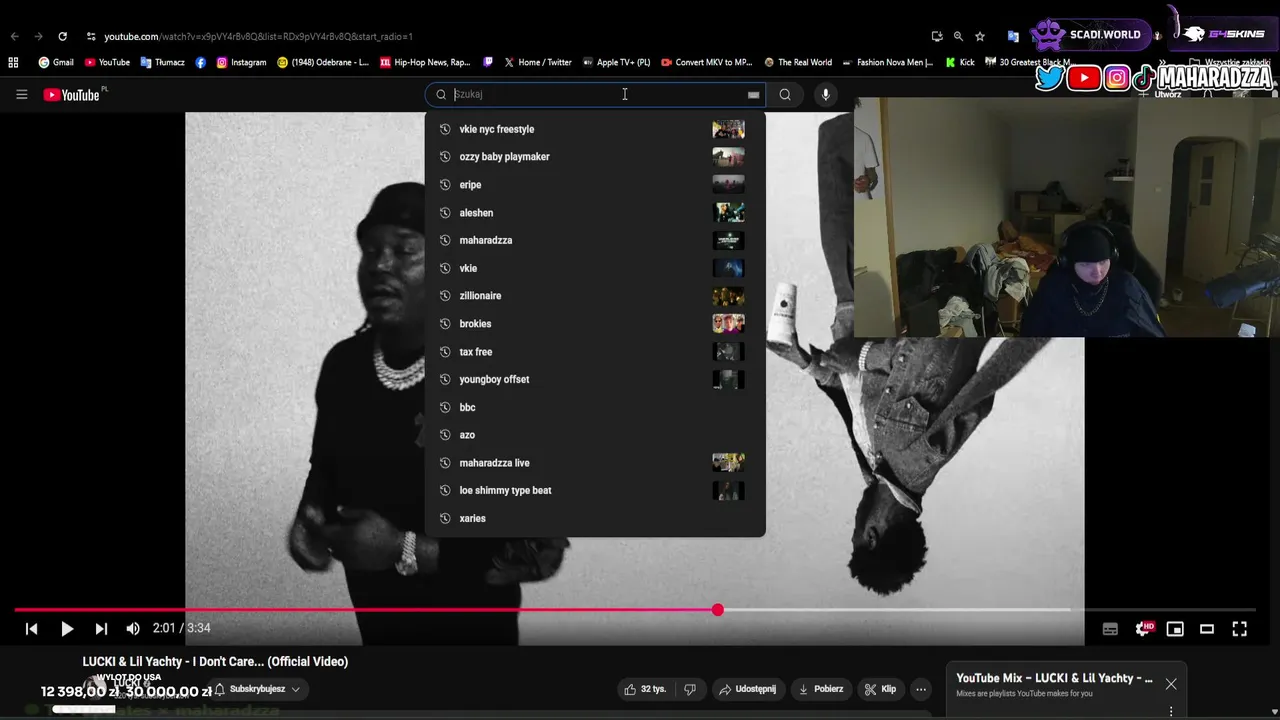Image resolution: width=1280 pixels, height=720 pixels.
Task: Mute the video with speaker icon
Action: click(x=133, y=628)
